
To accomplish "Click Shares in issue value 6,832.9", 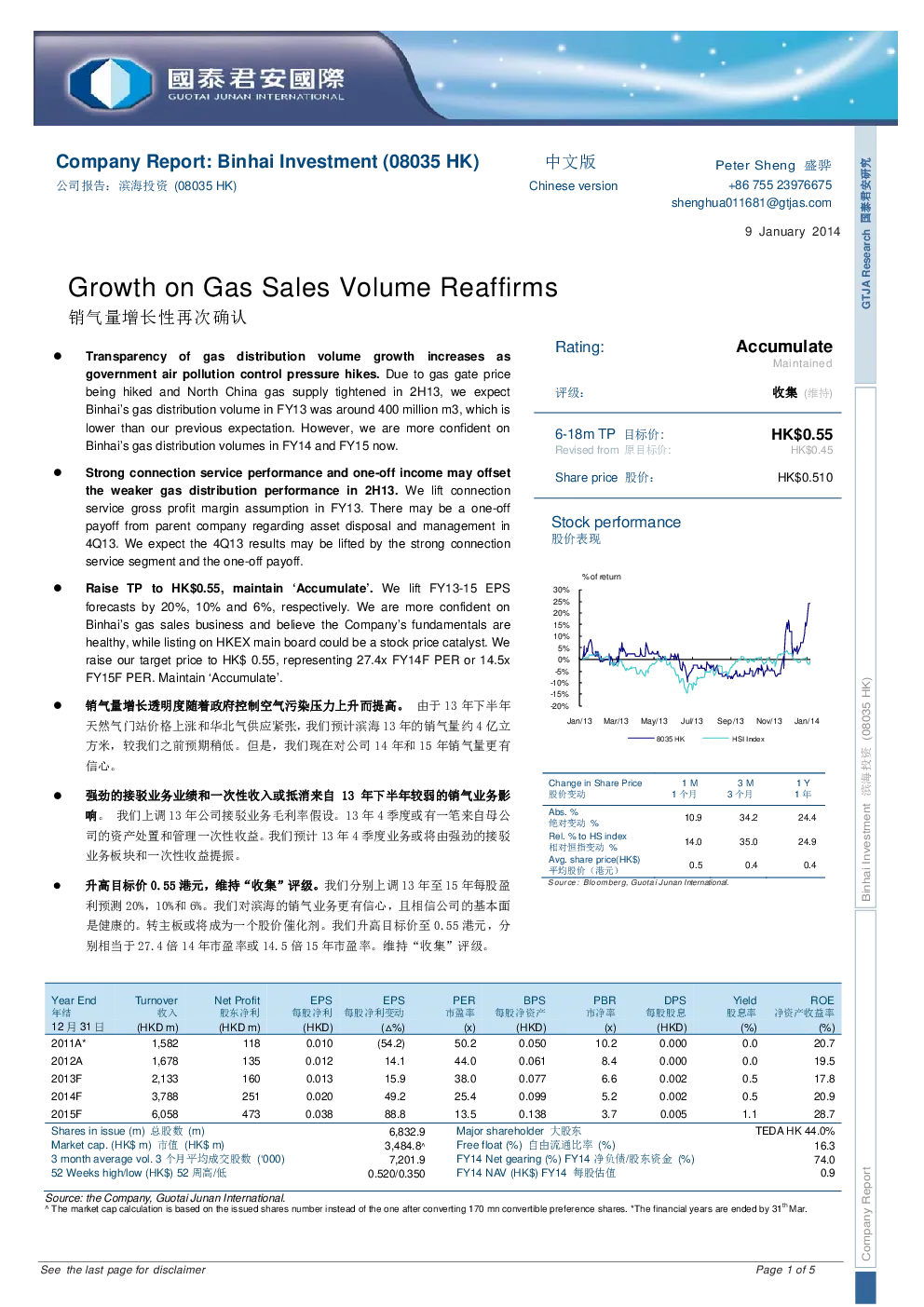I will click(407, 1133).
